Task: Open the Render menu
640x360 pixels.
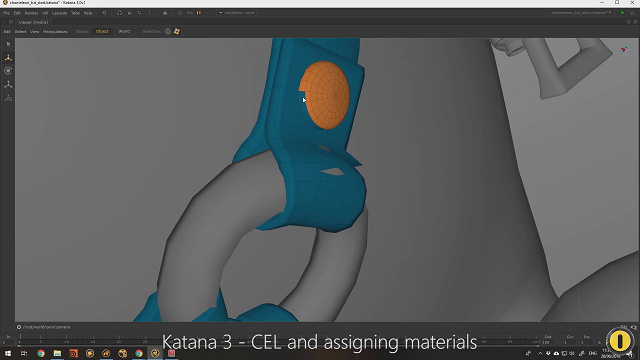Action: click(x=31, y=13)
